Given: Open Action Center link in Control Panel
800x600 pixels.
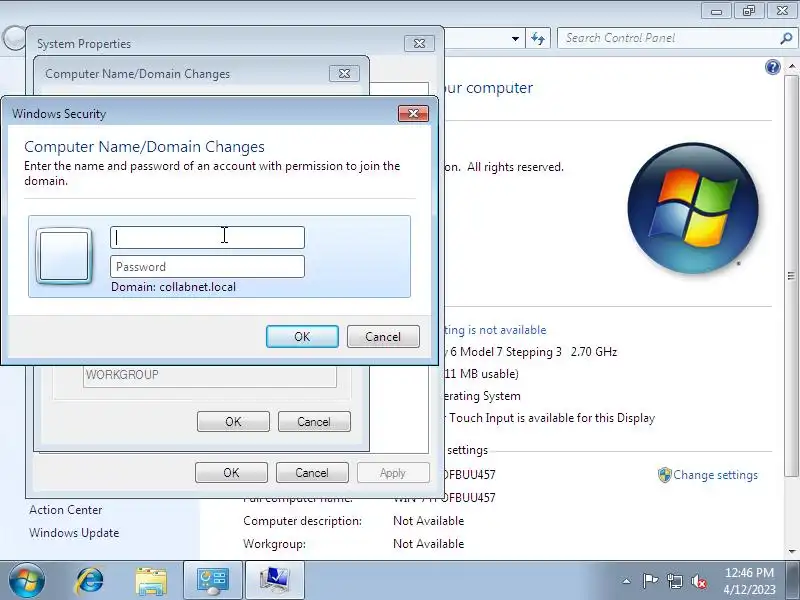Looking at the screenshot, I should coord(66,510).
